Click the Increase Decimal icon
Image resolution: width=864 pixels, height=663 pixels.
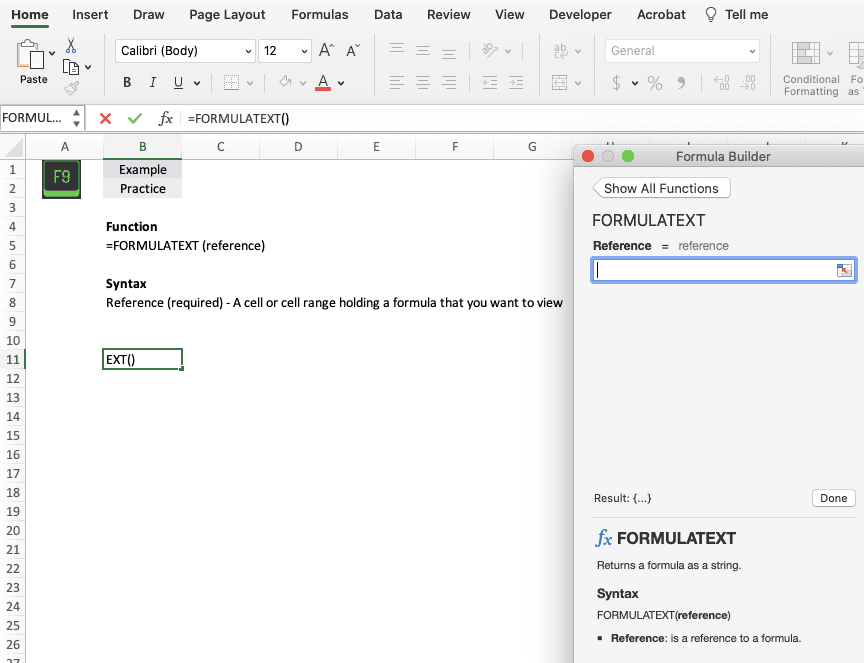point(722,83)
